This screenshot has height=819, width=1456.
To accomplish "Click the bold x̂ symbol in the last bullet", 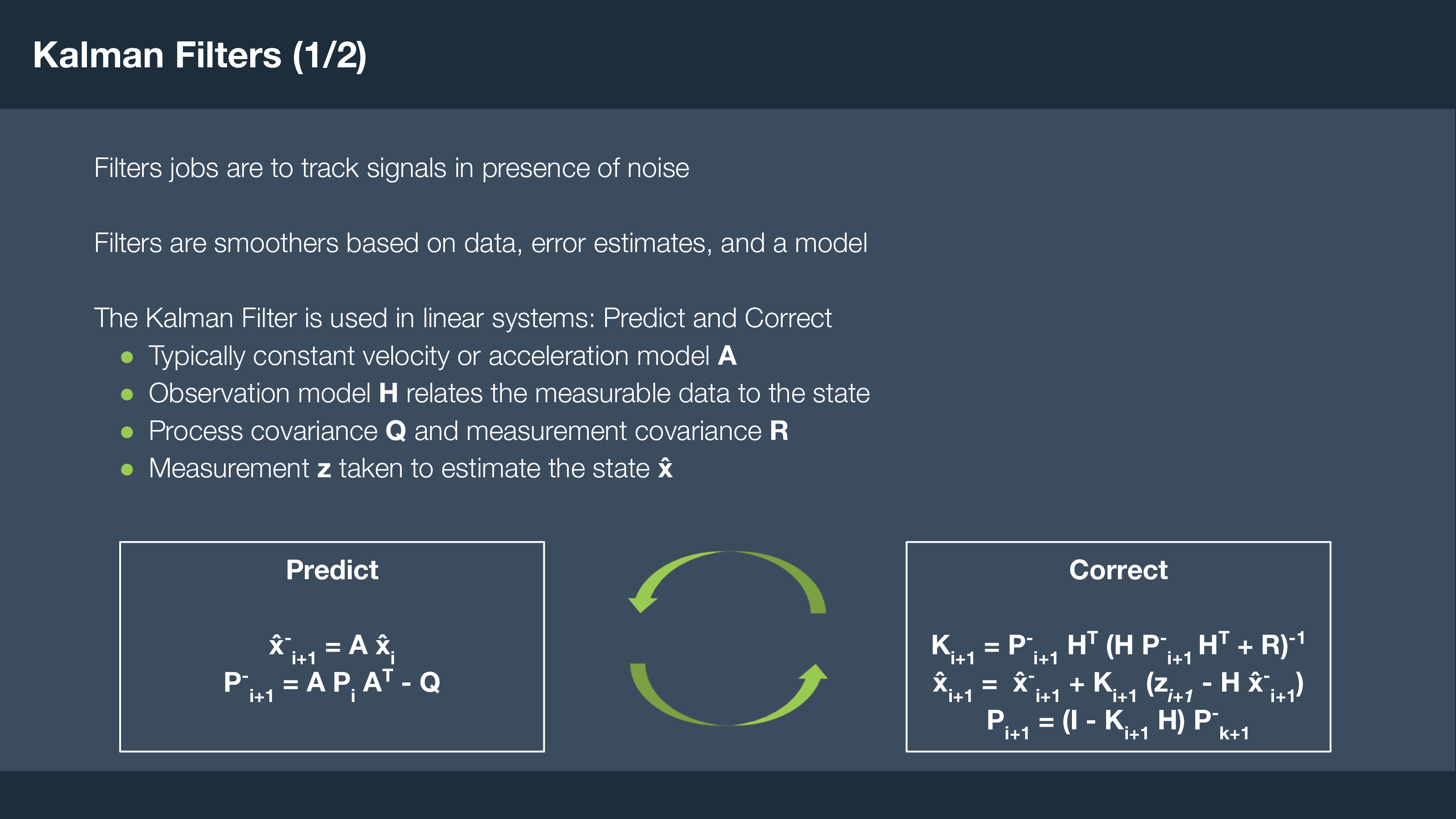I will click(665, 467).
